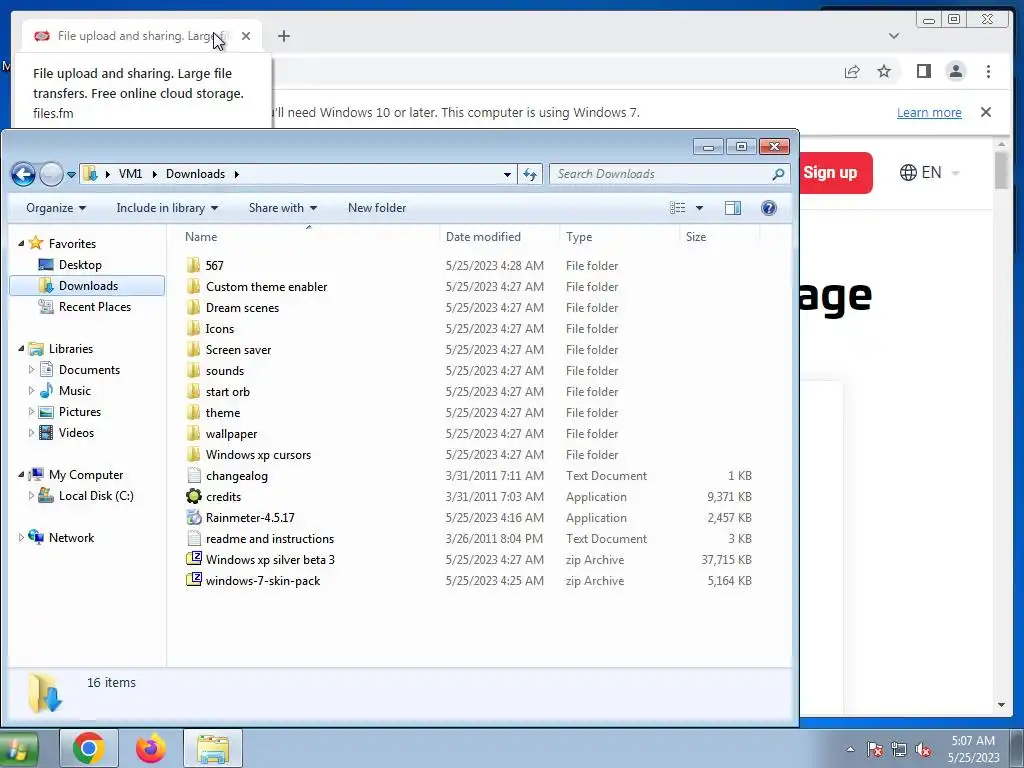
Task: Expand the Network tree node
Action: click(21, 537)
